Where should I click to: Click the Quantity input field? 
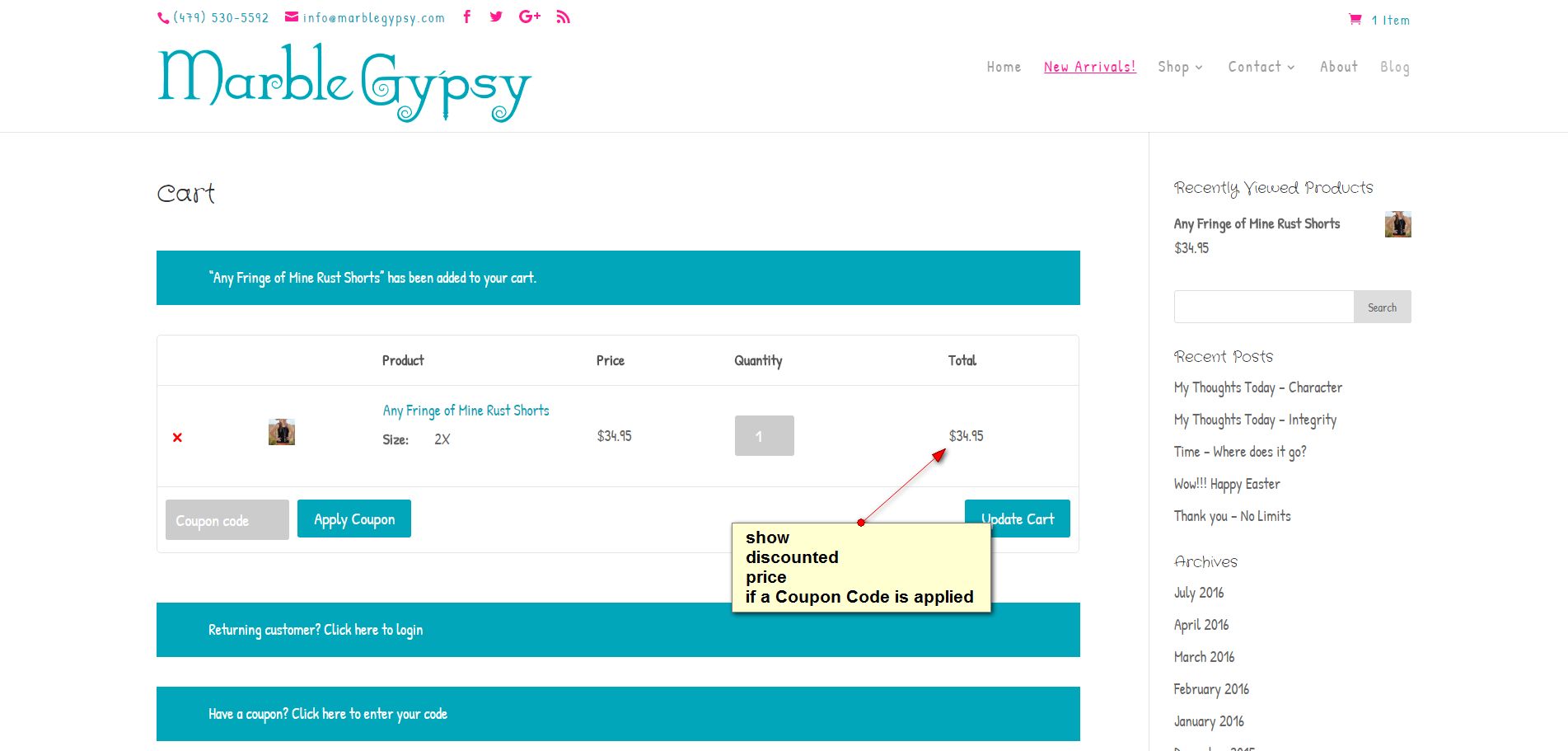coord(765,435)
